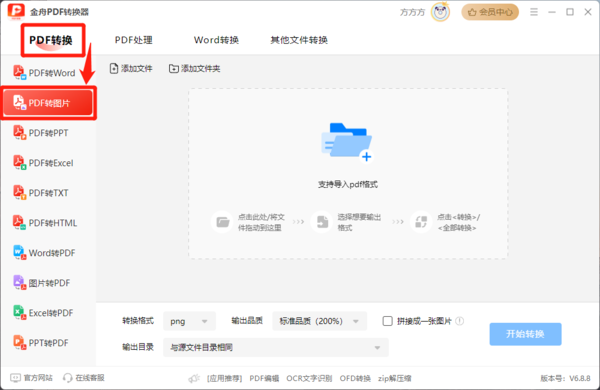Open the 输出品质 标准品质 dropdown
Screen dimensions: 600x390
coord(320,321)
